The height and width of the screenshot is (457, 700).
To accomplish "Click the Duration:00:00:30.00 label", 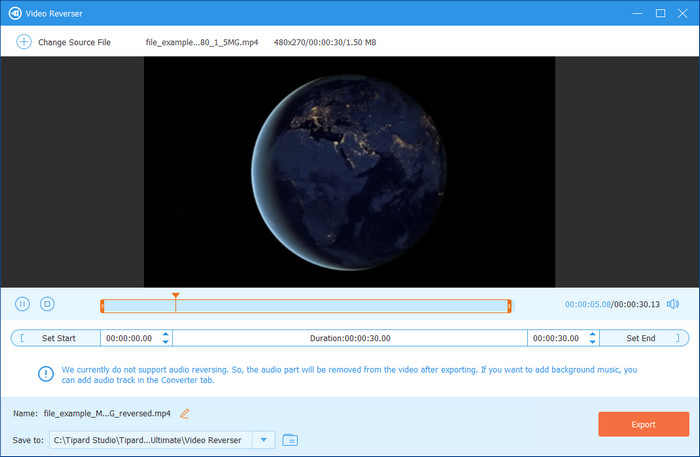I will pos(350,338).
